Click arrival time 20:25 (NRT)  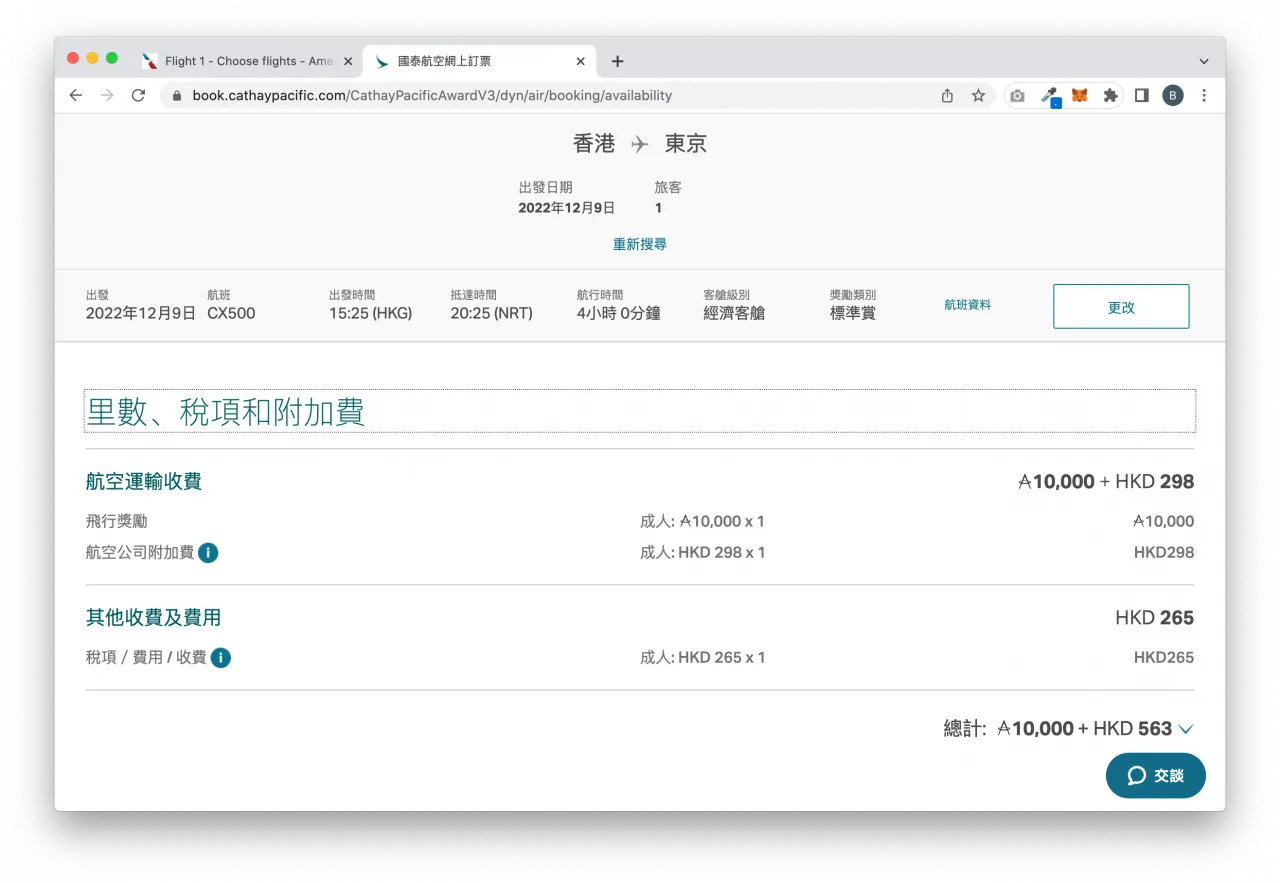point(492,313)
